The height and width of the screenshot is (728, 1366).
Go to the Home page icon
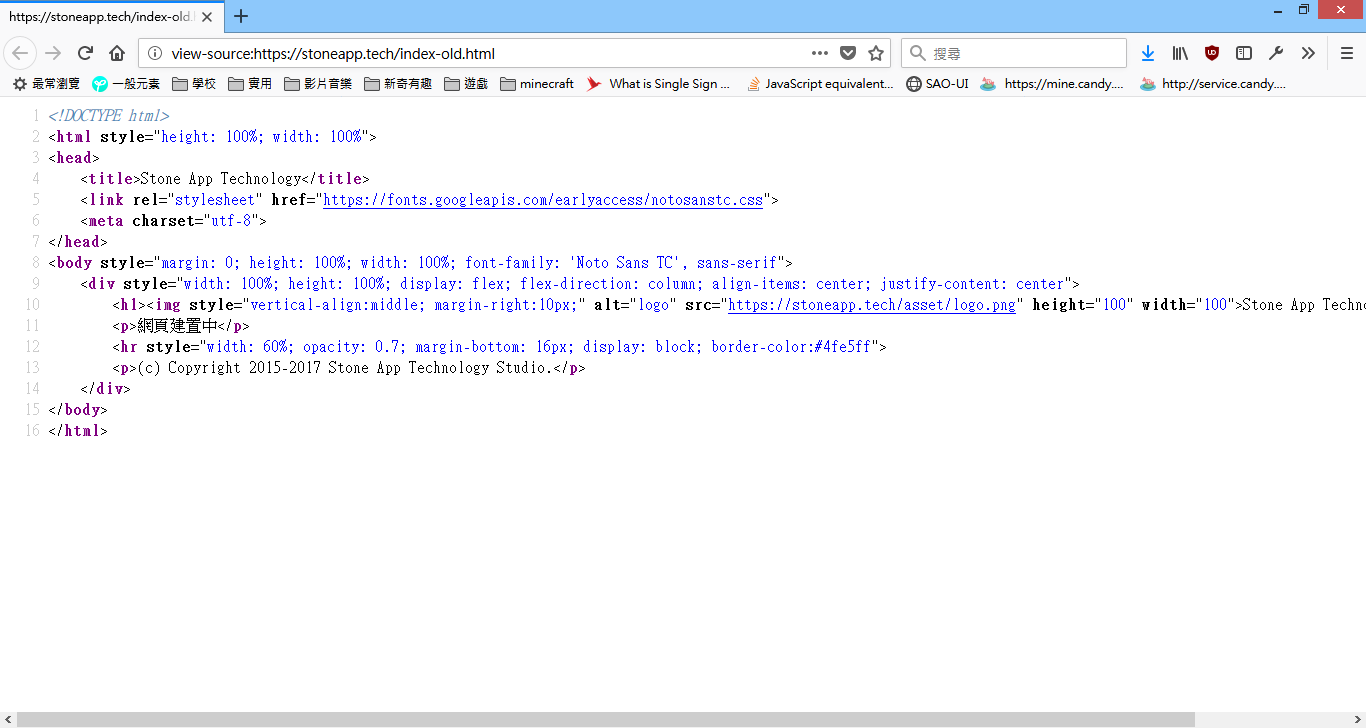117,53
